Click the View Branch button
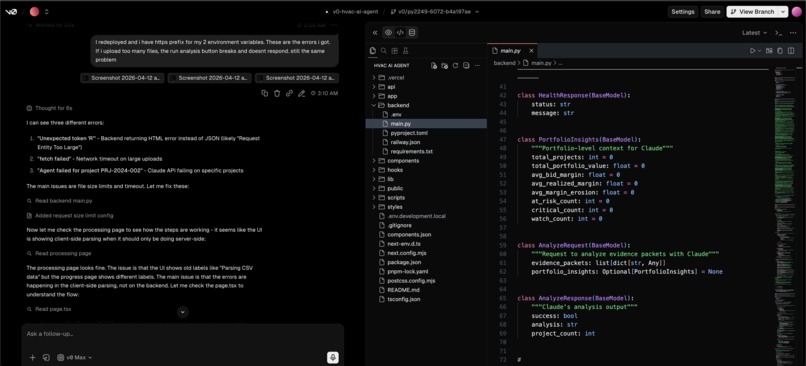806x366 pixels. click(x=752, y=11)
